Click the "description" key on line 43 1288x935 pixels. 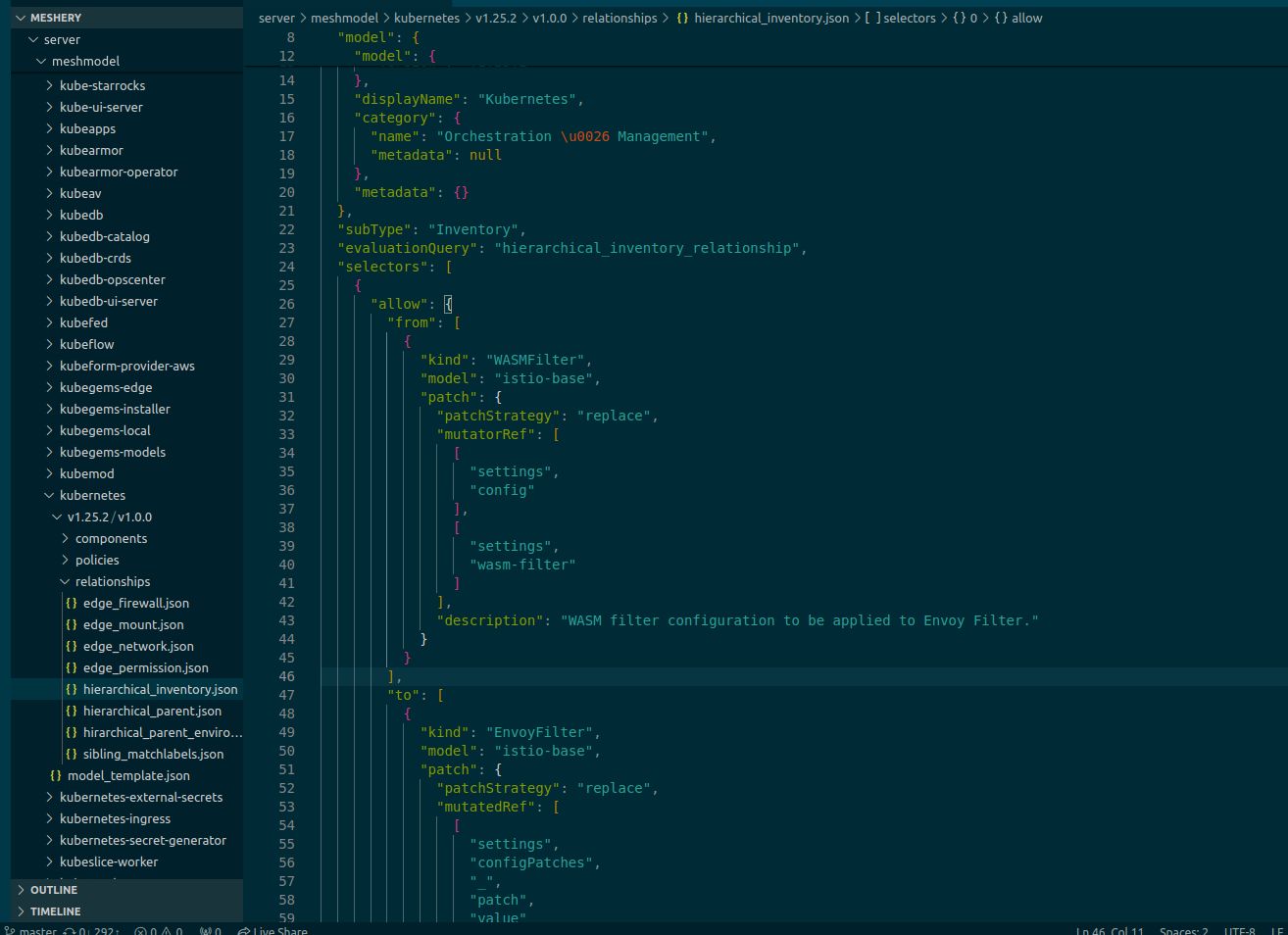(x=489, y=620)
